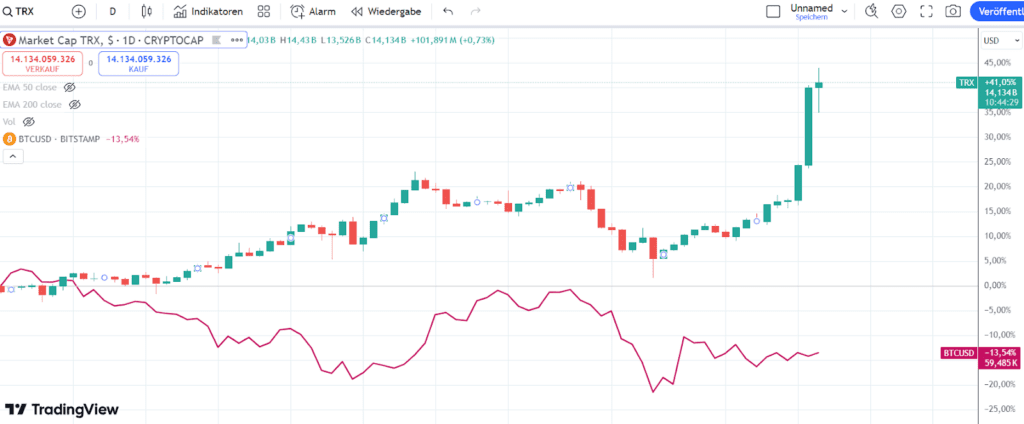Click the 20,00% axis label
This screenshot has width=1024, height=424.
pyautogui.click(x=999, y=186)
